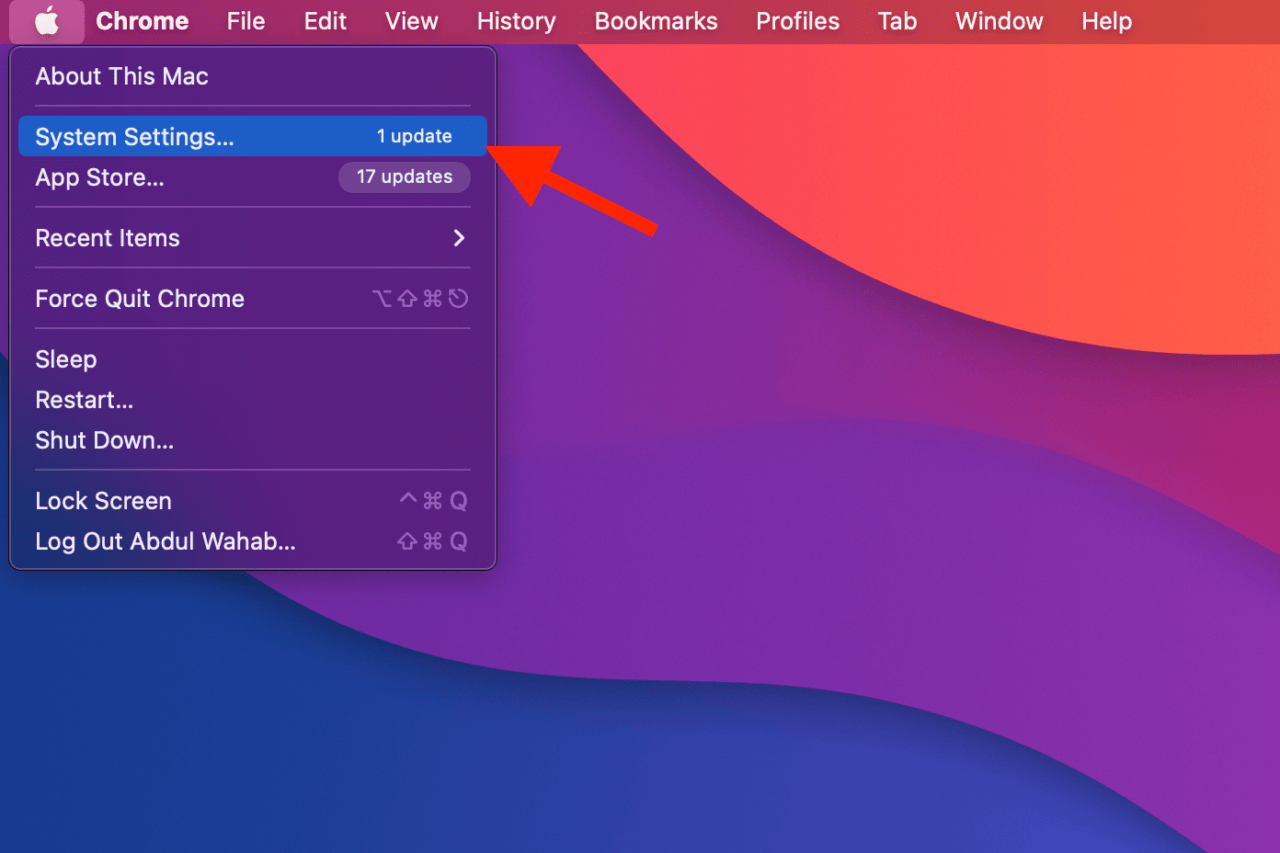Click the '17 updates' badge
The height and width of the screenshot is (853, 1280).
[404, 177]
